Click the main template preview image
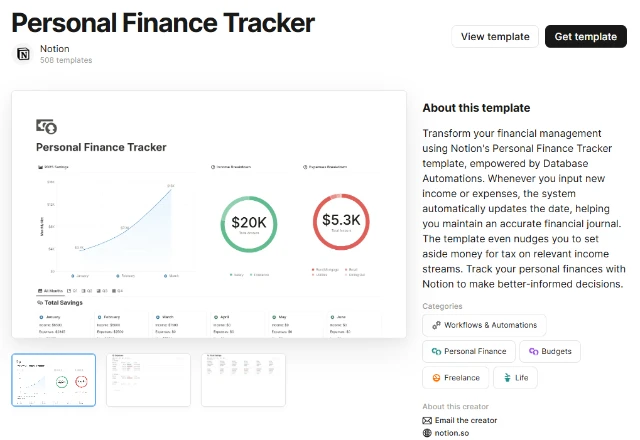 pyautogui.click(x=208, y=214)
